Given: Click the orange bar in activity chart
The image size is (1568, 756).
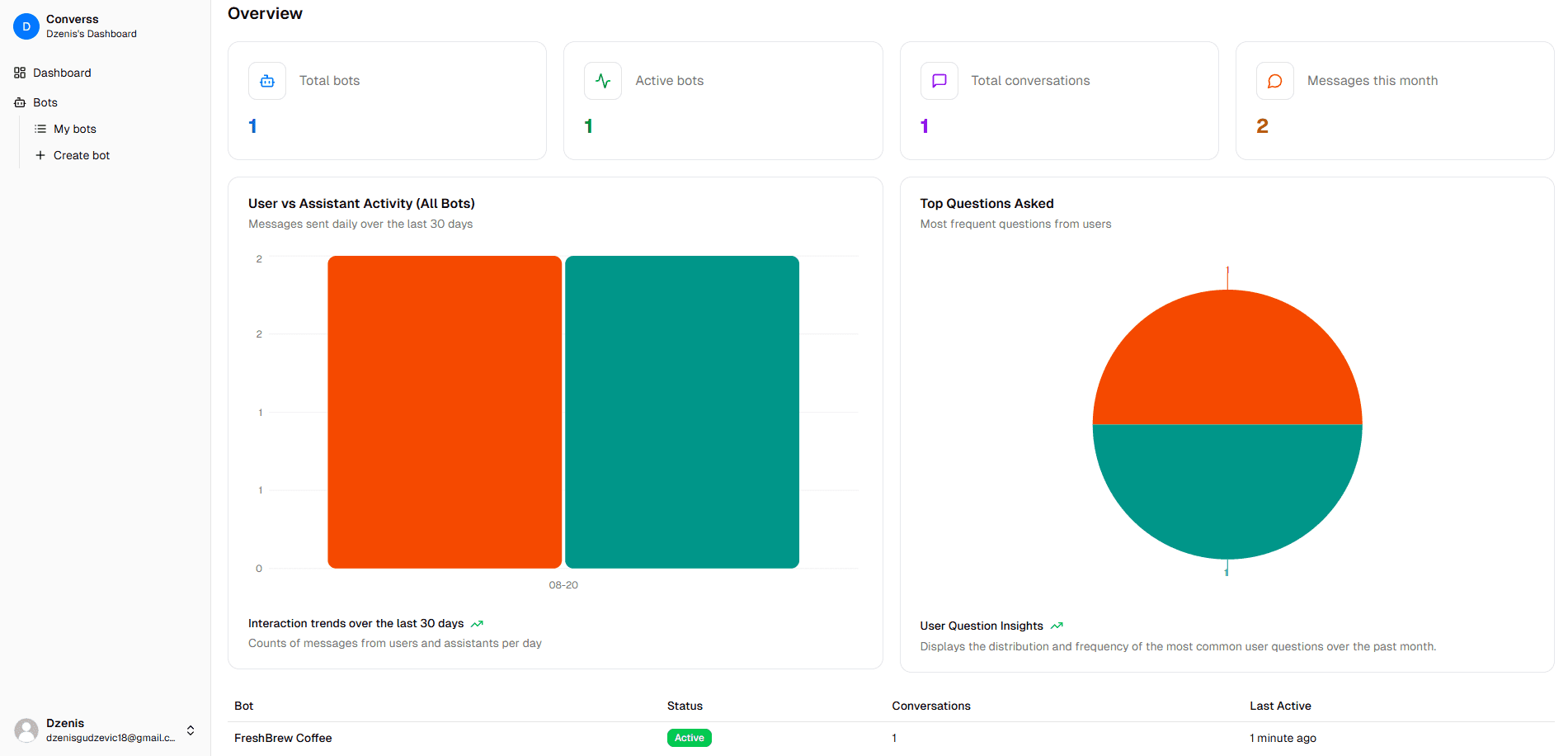Looking at the screenshot, I should [x=445, y=412].
